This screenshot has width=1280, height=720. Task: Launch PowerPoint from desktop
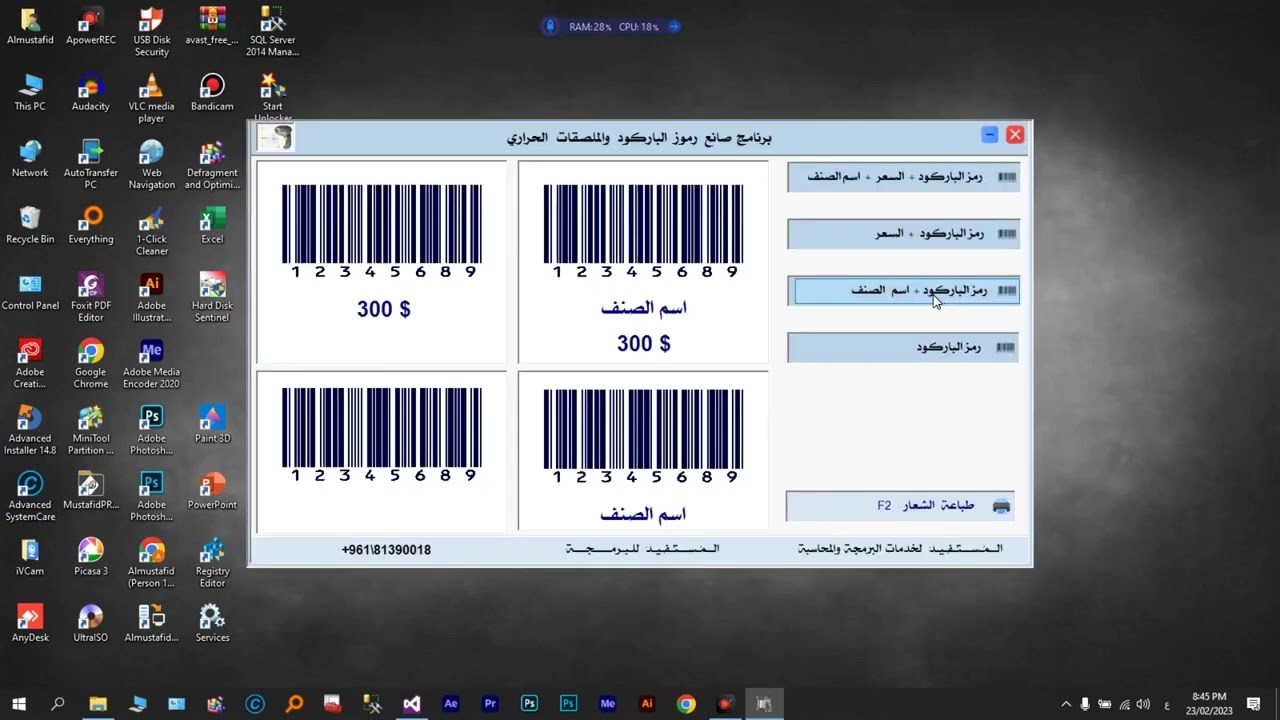212,492
